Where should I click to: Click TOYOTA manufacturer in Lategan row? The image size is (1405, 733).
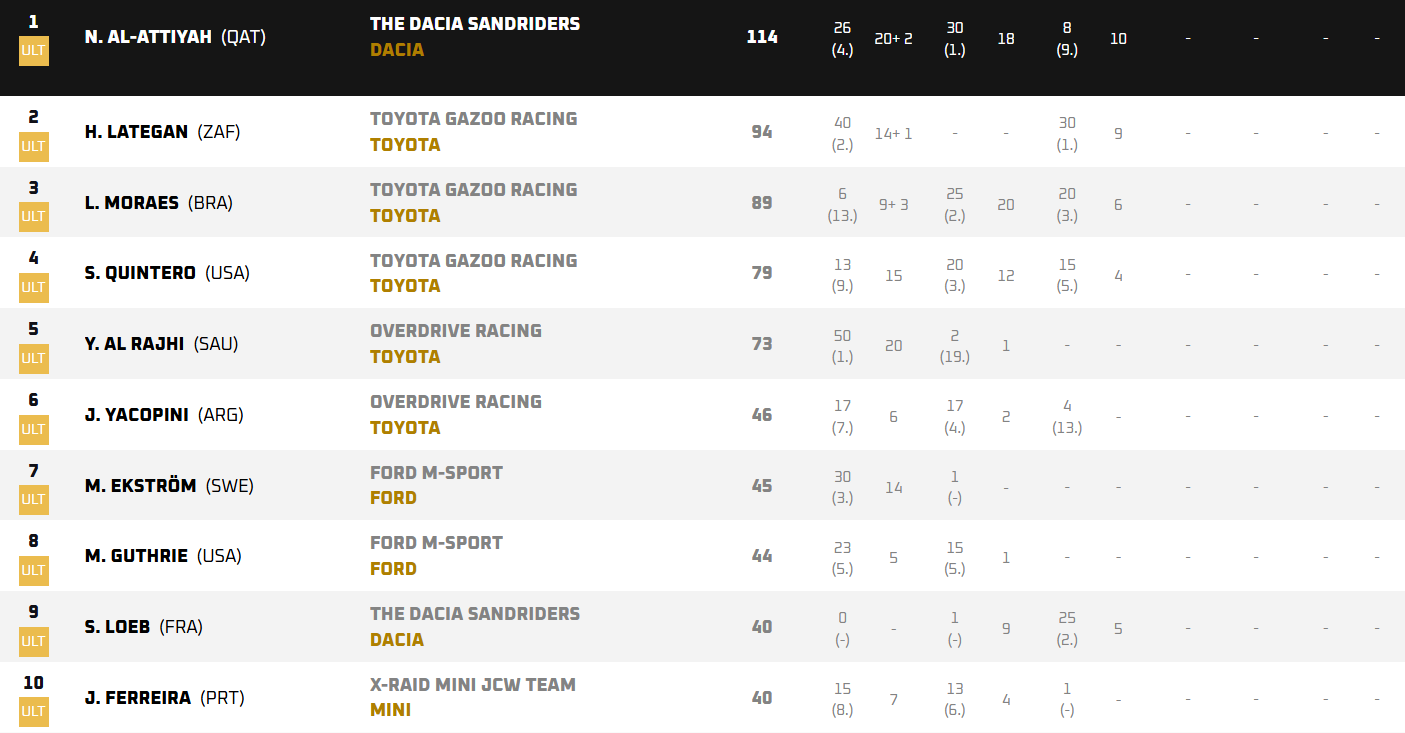tap(405, 145)
